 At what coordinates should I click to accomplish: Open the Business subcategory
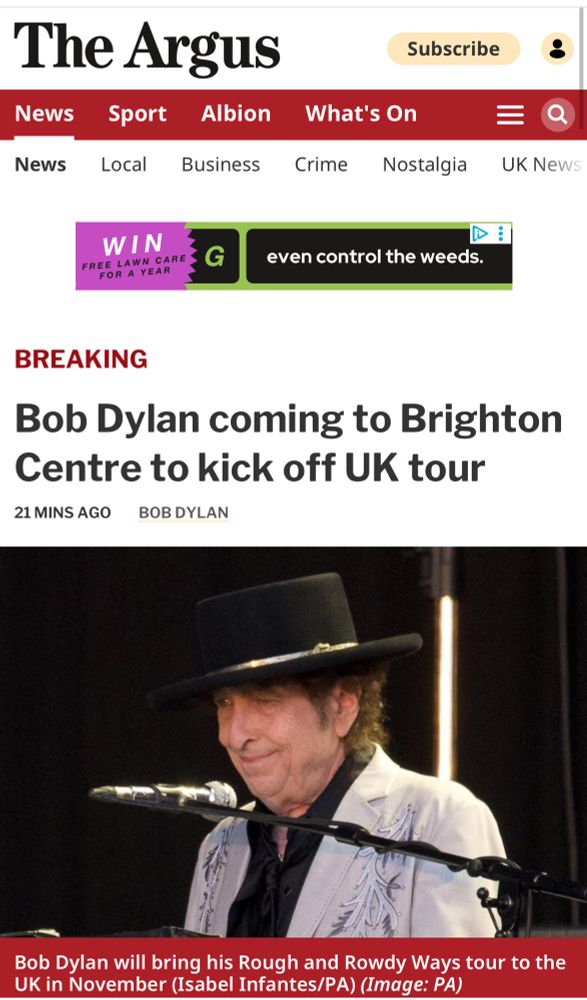click(x=221, y=165)
